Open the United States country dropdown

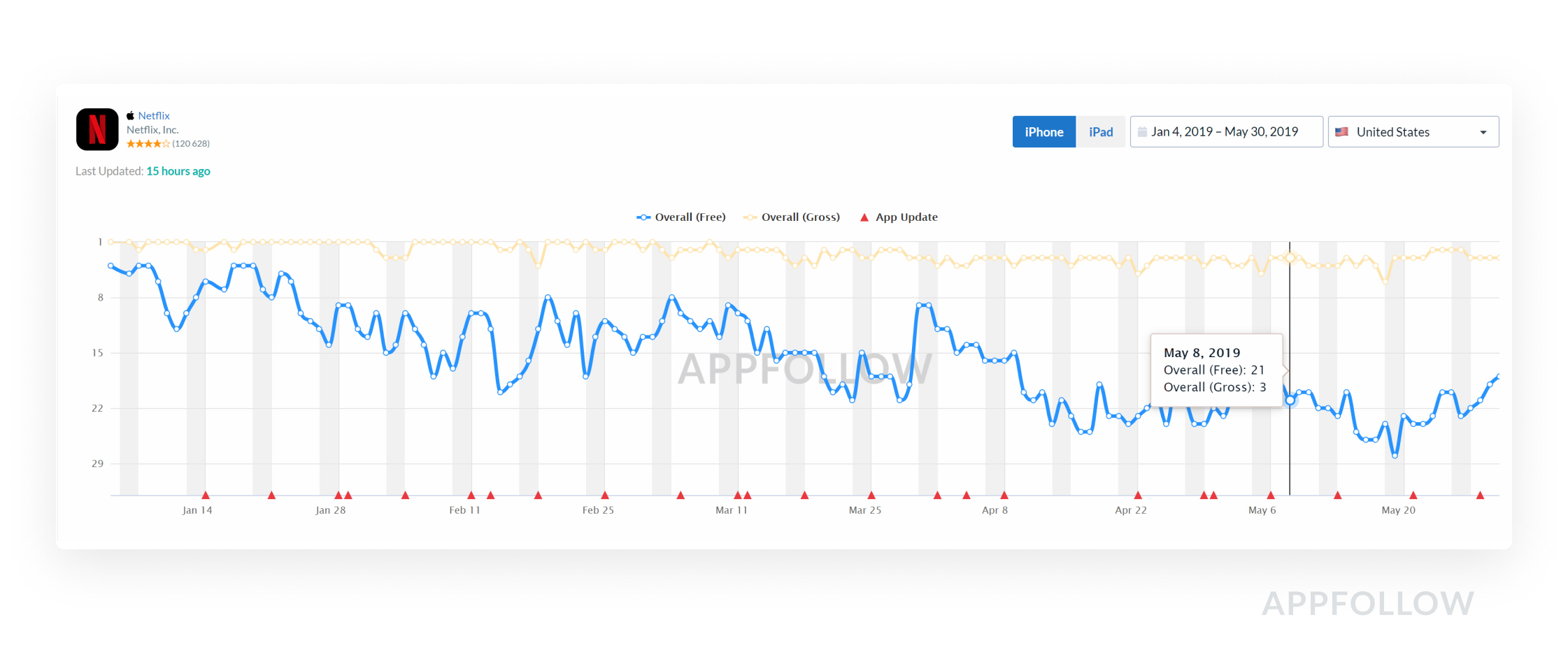click(x=1413, y=132)
